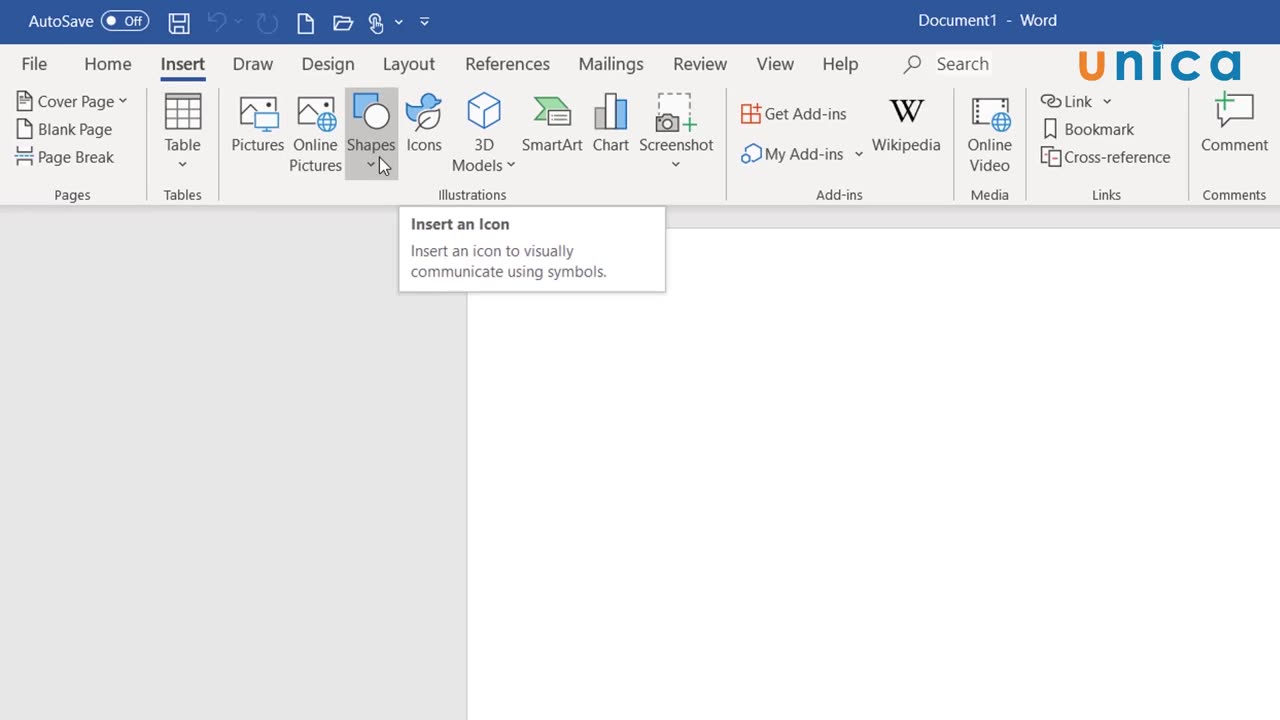This screenshot has width=1280, height=720.
Task: Click the 3D Models cube icon
Action: [x=484, y=112]
